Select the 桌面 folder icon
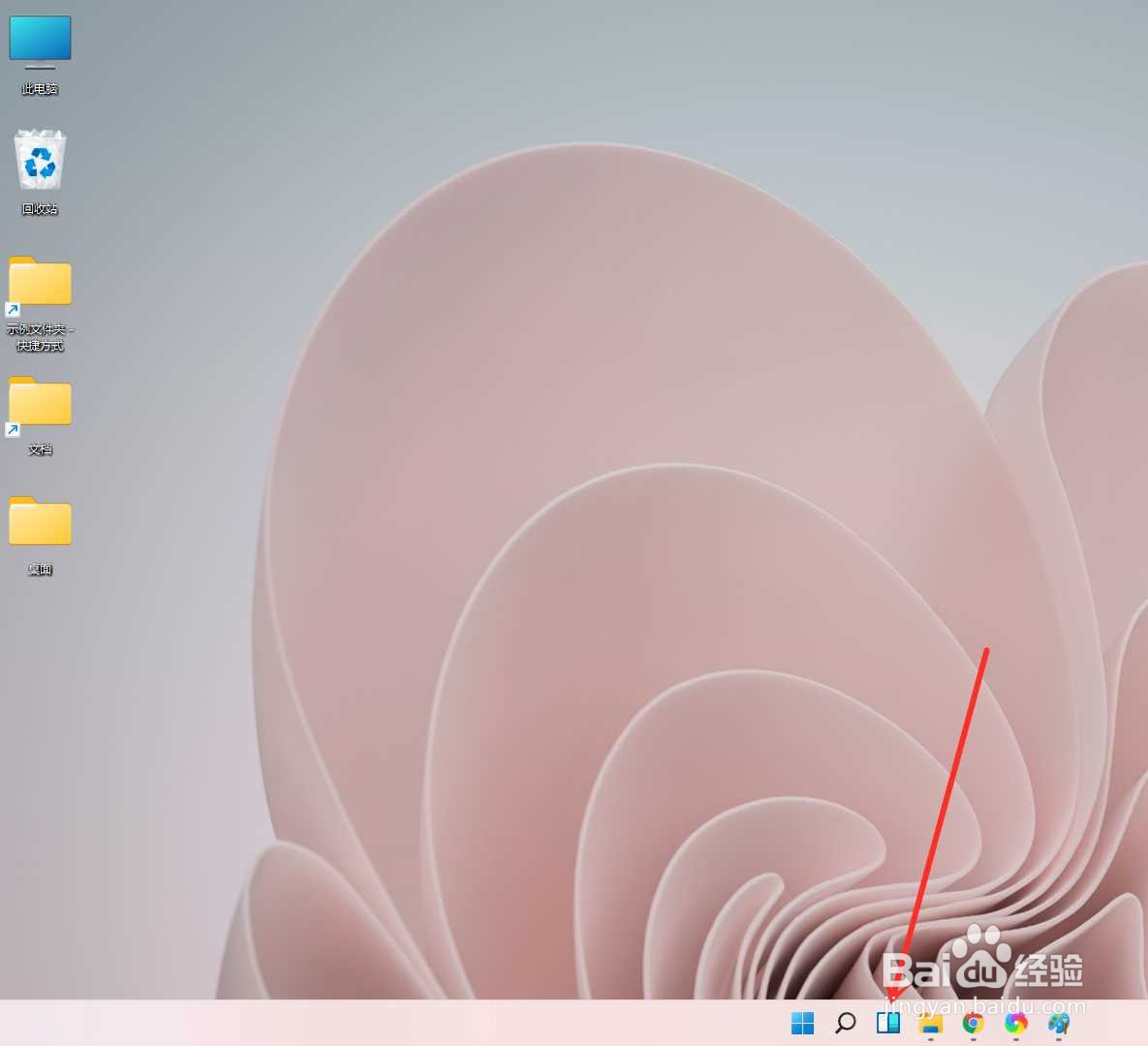The image size is (1148, 1046). pyautogui.click(x=40, y=521)
